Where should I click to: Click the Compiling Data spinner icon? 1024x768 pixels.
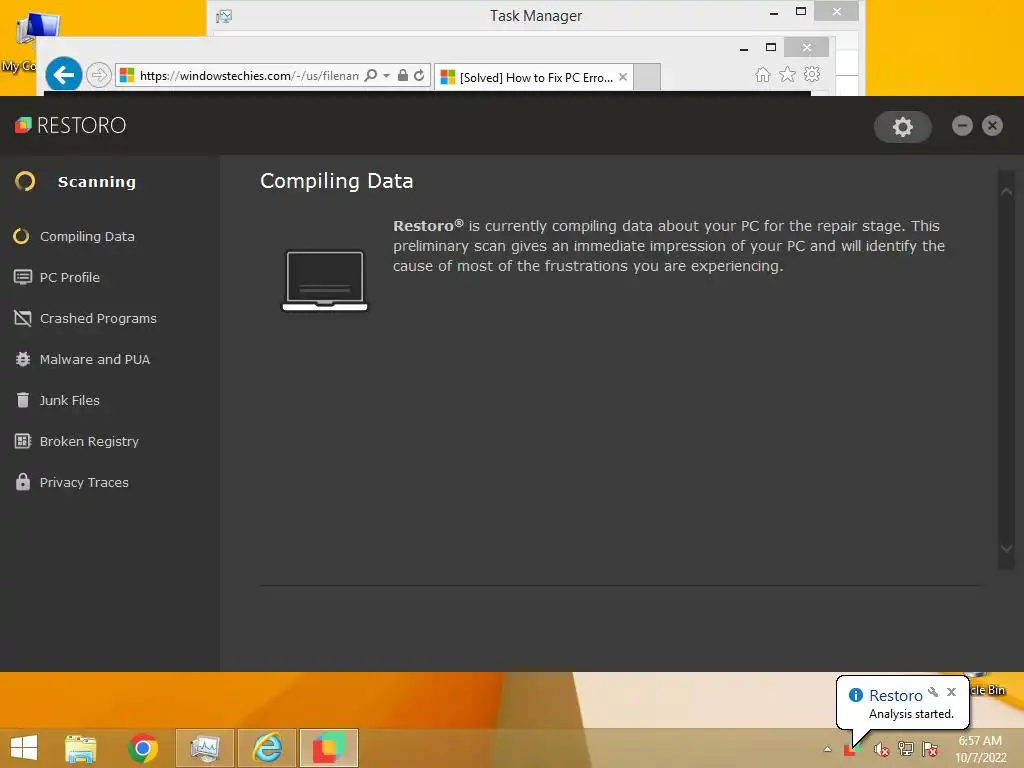(21, 236)
